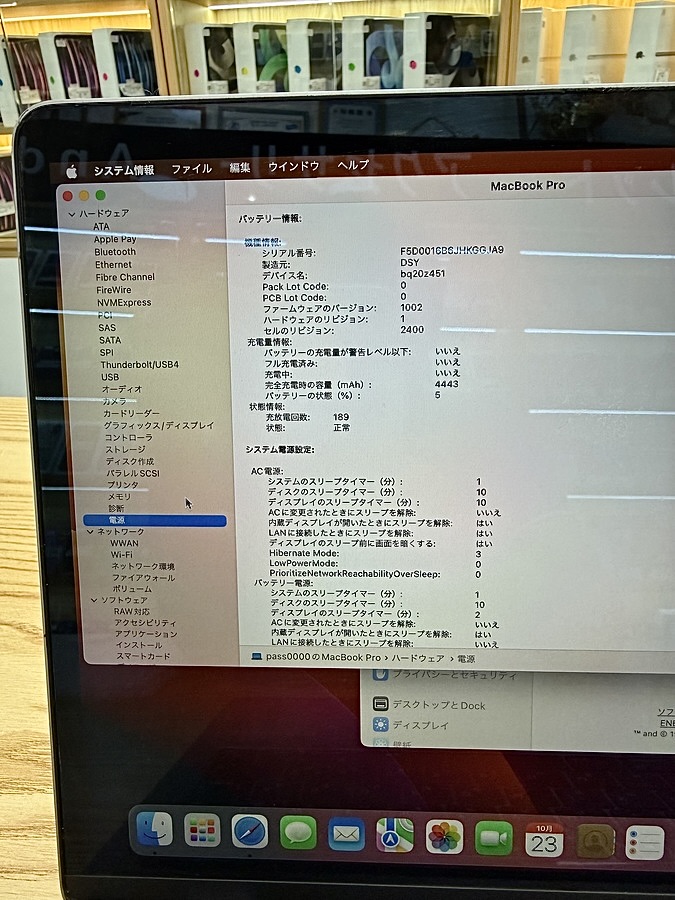Select スマートカード in the sidebar
Image resolution: width=675 pixels, height=900 pixels.
(x=143, y=656)
